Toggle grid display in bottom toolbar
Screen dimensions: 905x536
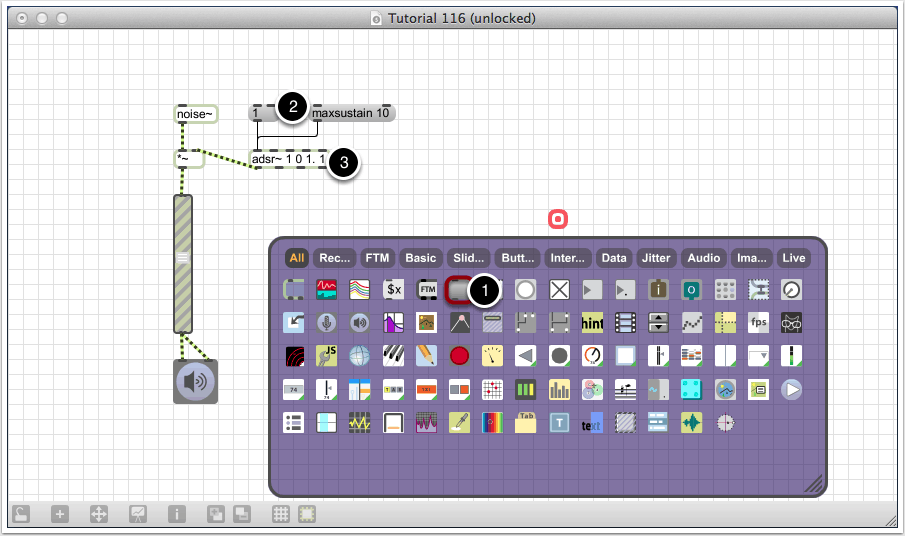(281, 514)
